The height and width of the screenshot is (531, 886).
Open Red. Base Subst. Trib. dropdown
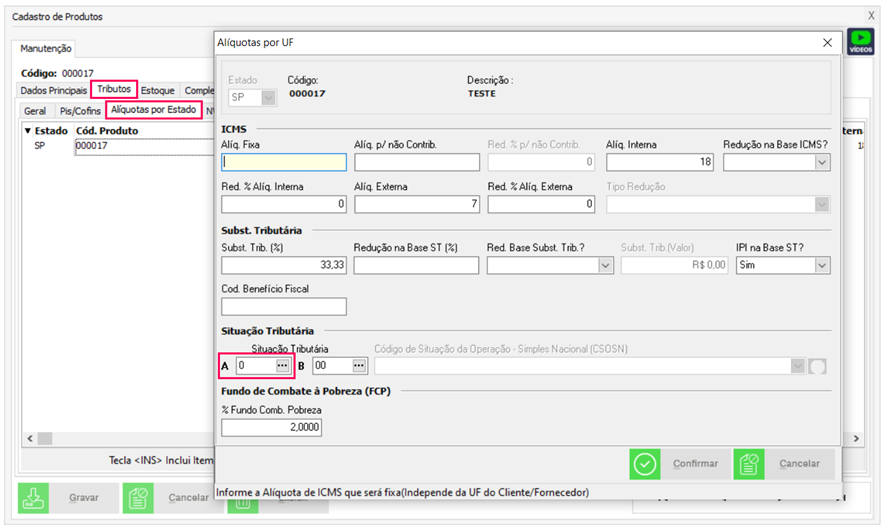tap(605, 265)
